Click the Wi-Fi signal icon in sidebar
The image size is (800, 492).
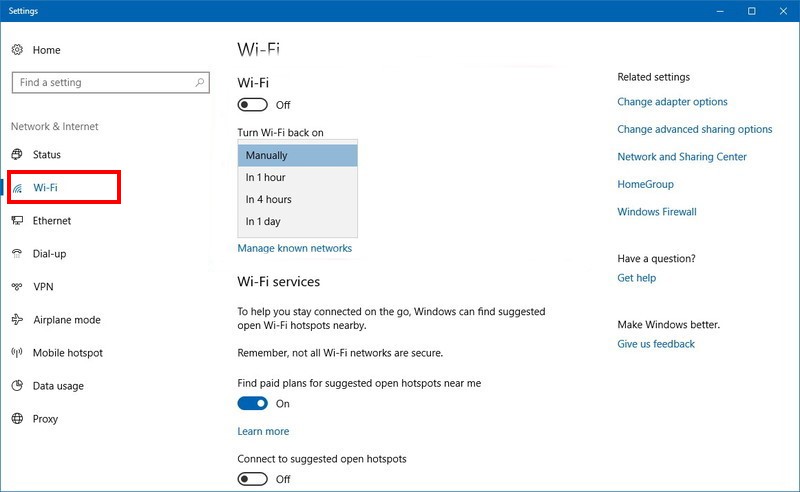click(17, 188)
